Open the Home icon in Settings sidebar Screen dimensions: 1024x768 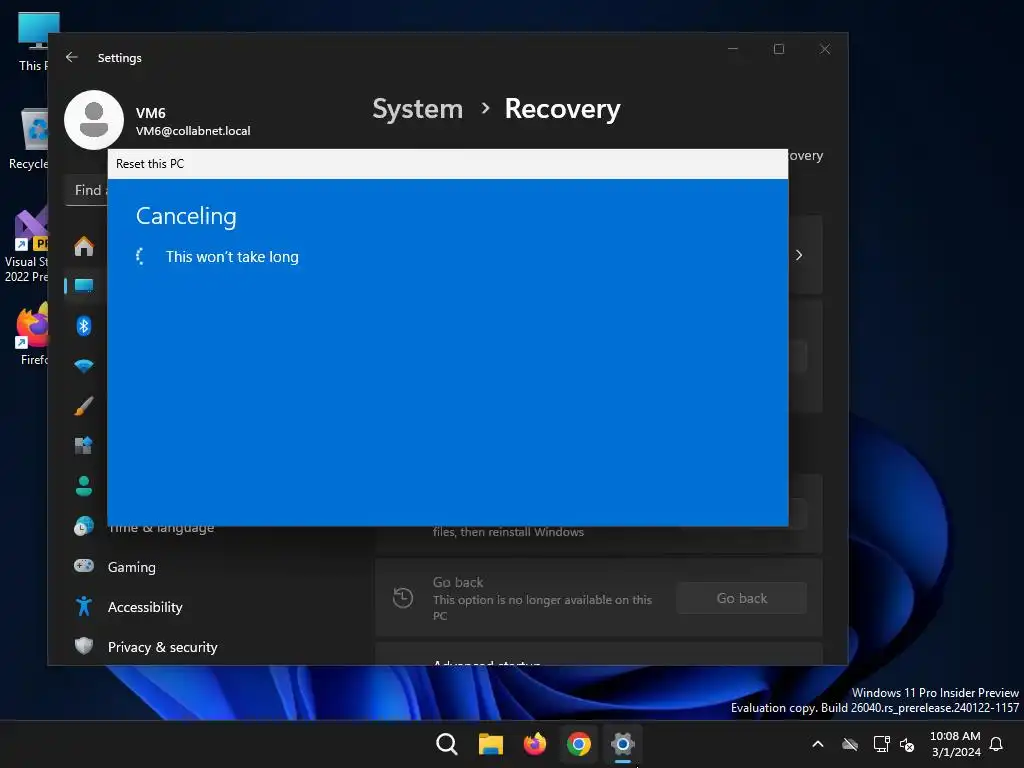click(84, 246)
